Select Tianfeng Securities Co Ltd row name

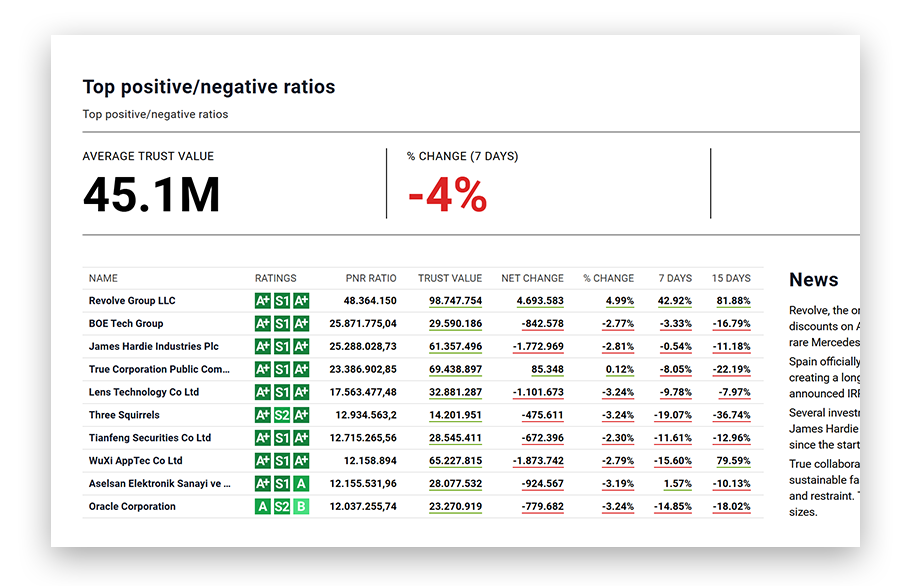click(150, 438)
